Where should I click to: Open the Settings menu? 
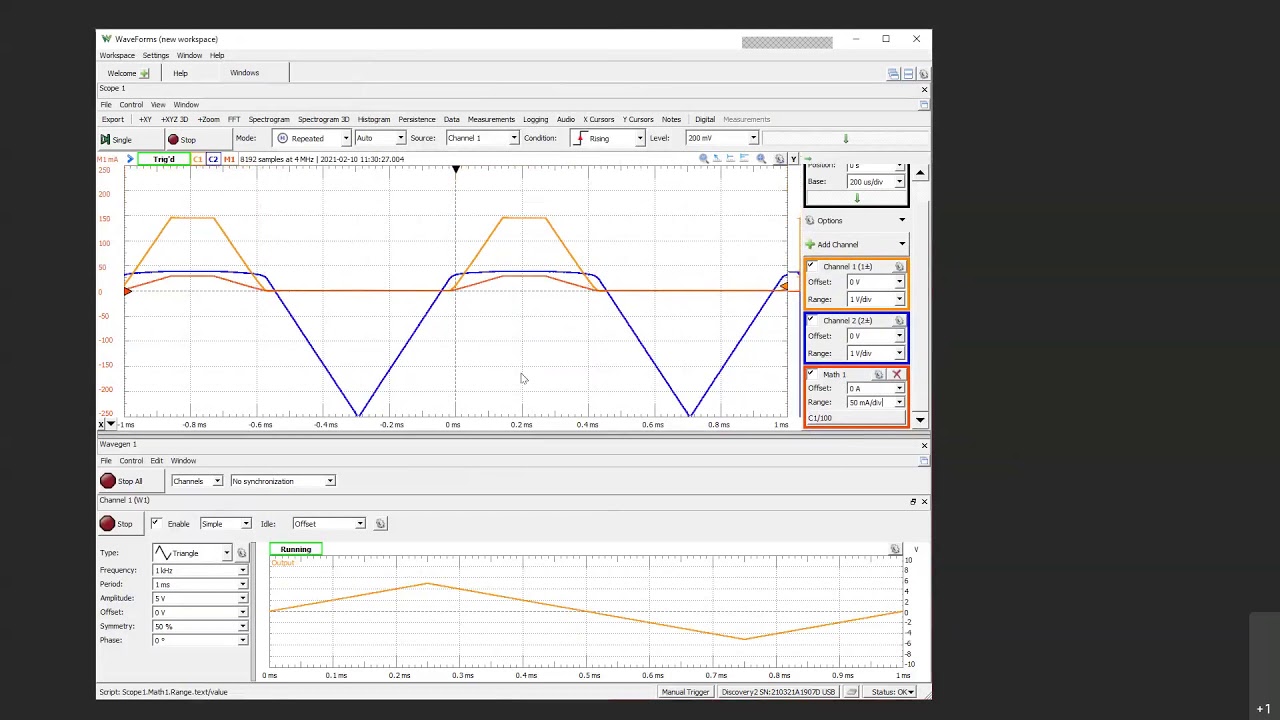[x=155, y=55]
